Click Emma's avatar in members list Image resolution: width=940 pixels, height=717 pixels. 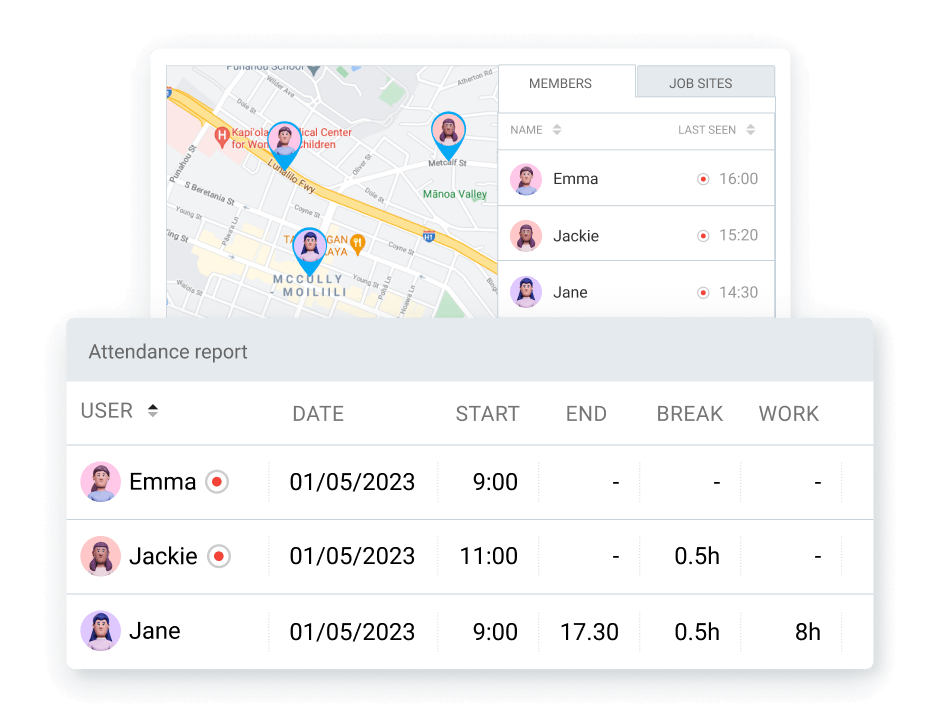tap(526, 179)
